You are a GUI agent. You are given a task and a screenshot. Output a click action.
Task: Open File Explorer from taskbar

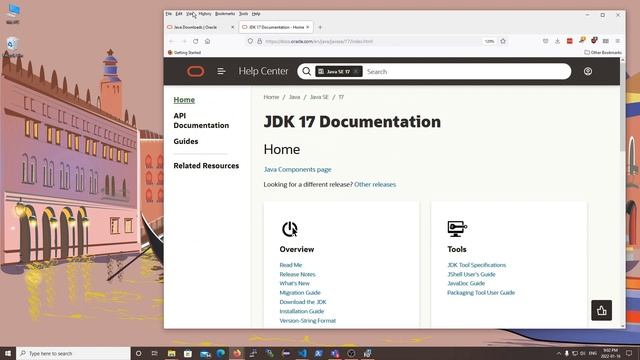coord(171,353)
